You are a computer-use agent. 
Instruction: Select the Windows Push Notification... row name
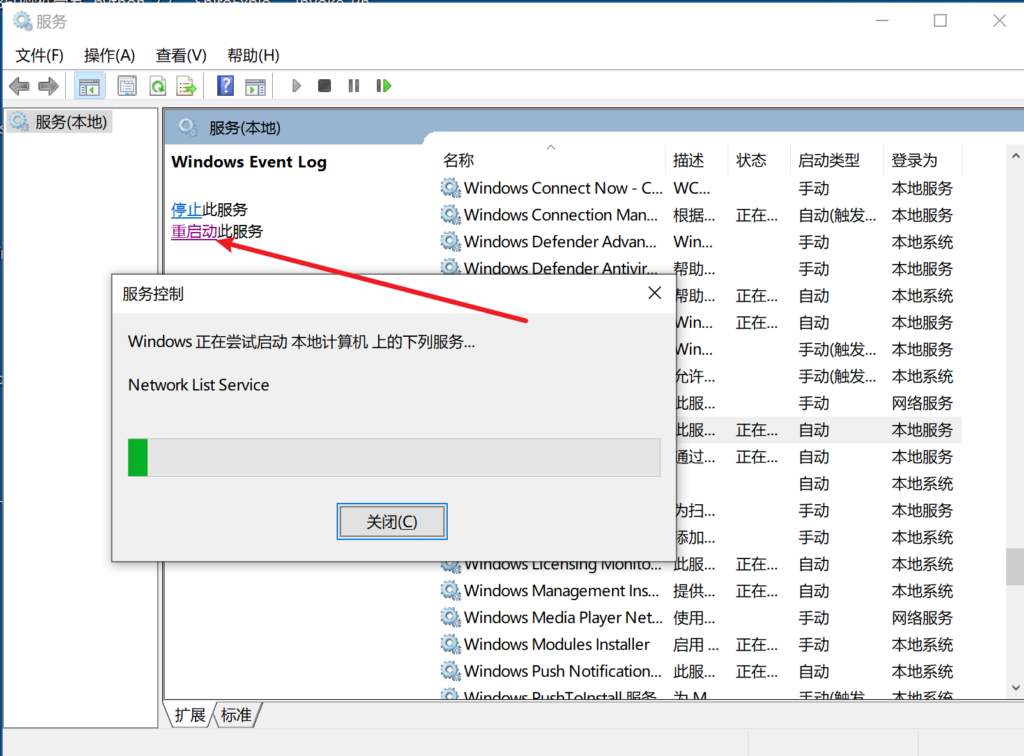click(x=562, y=671)
